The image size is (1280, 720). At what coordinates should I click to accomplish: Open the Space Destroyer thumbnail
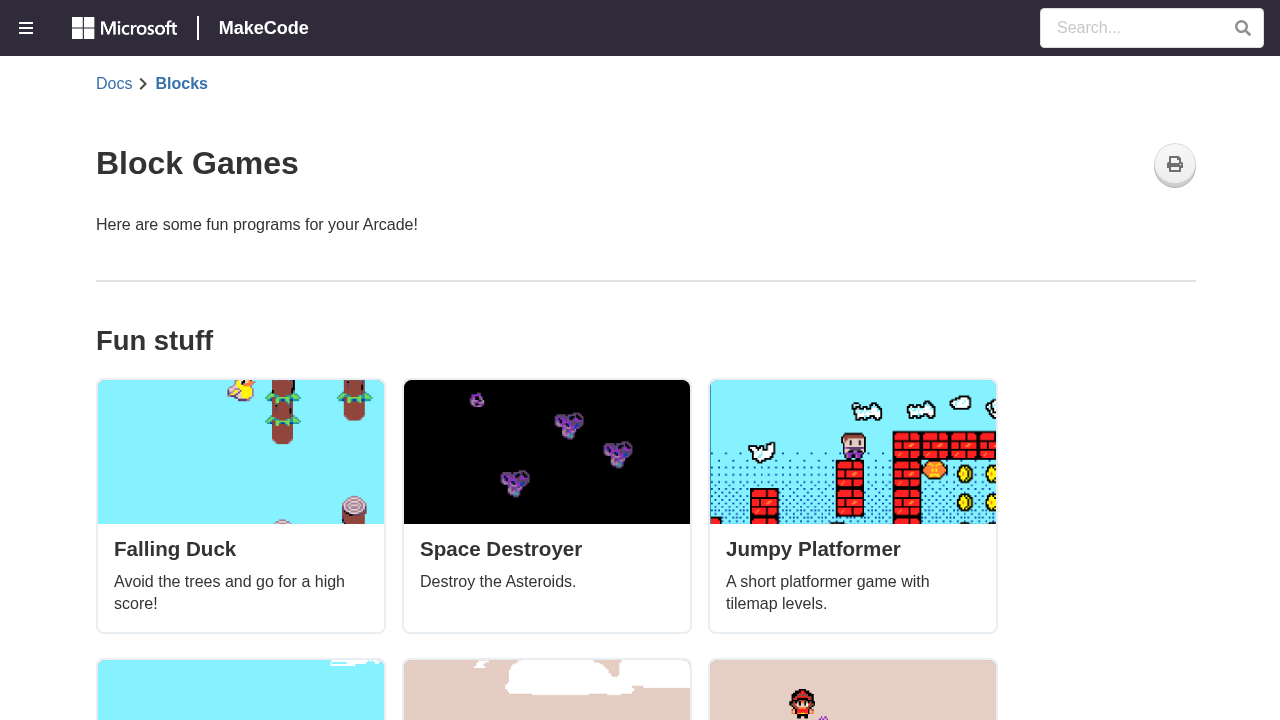pos(547,452)
